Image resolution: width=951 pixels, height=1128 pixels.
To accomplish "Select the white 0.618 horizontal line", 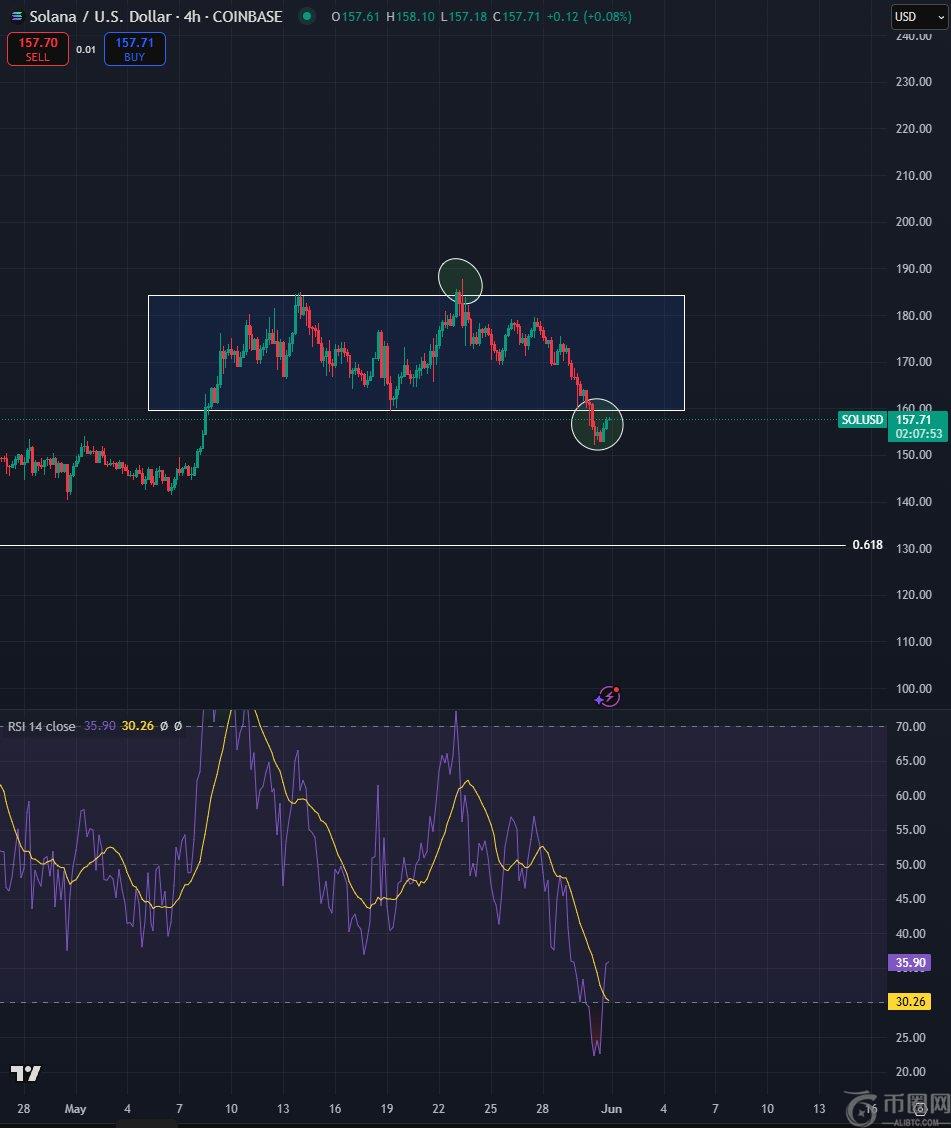I will click(400, 545).
